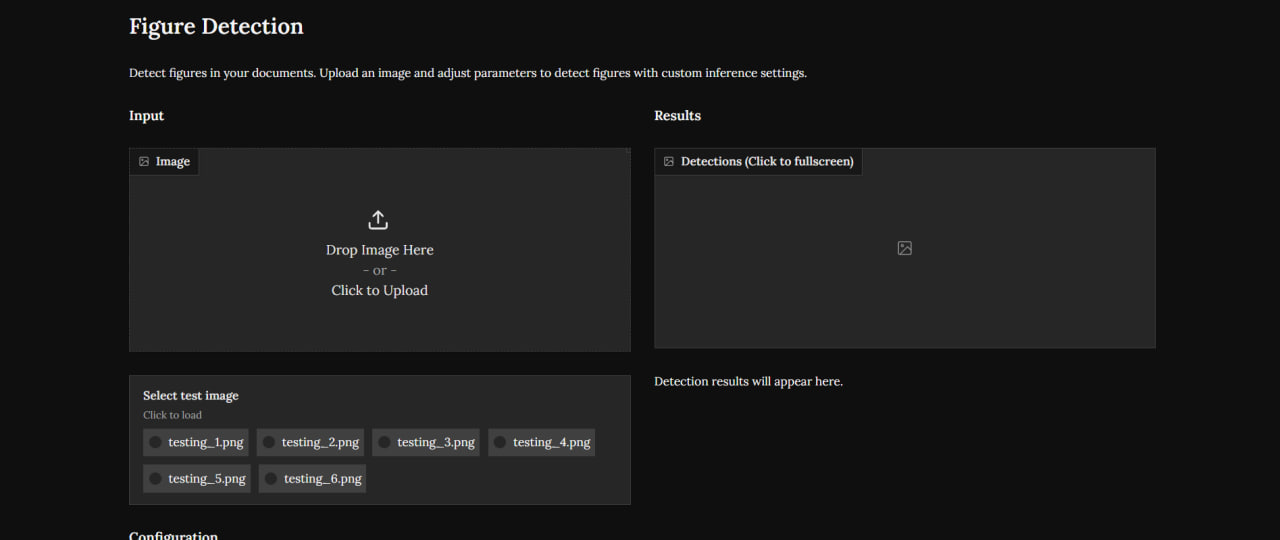Pick the testing_6.png test image
The width and height of the screenshot is (1280, 540).
(x=312, y=479)
